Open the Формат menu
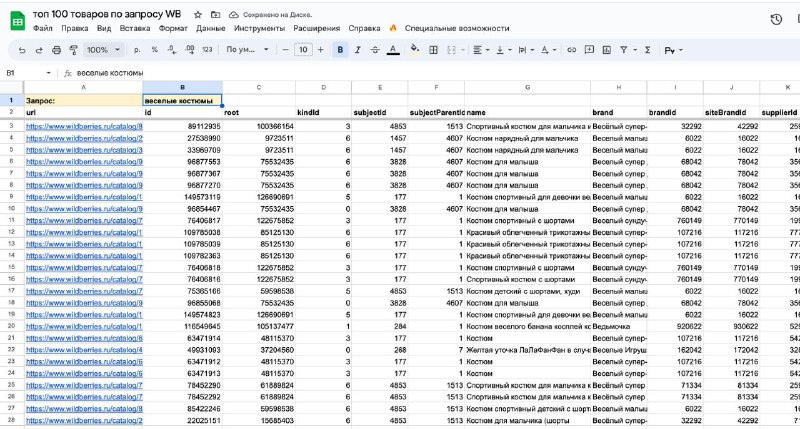800x429 pixels. (x=173, y=28)
